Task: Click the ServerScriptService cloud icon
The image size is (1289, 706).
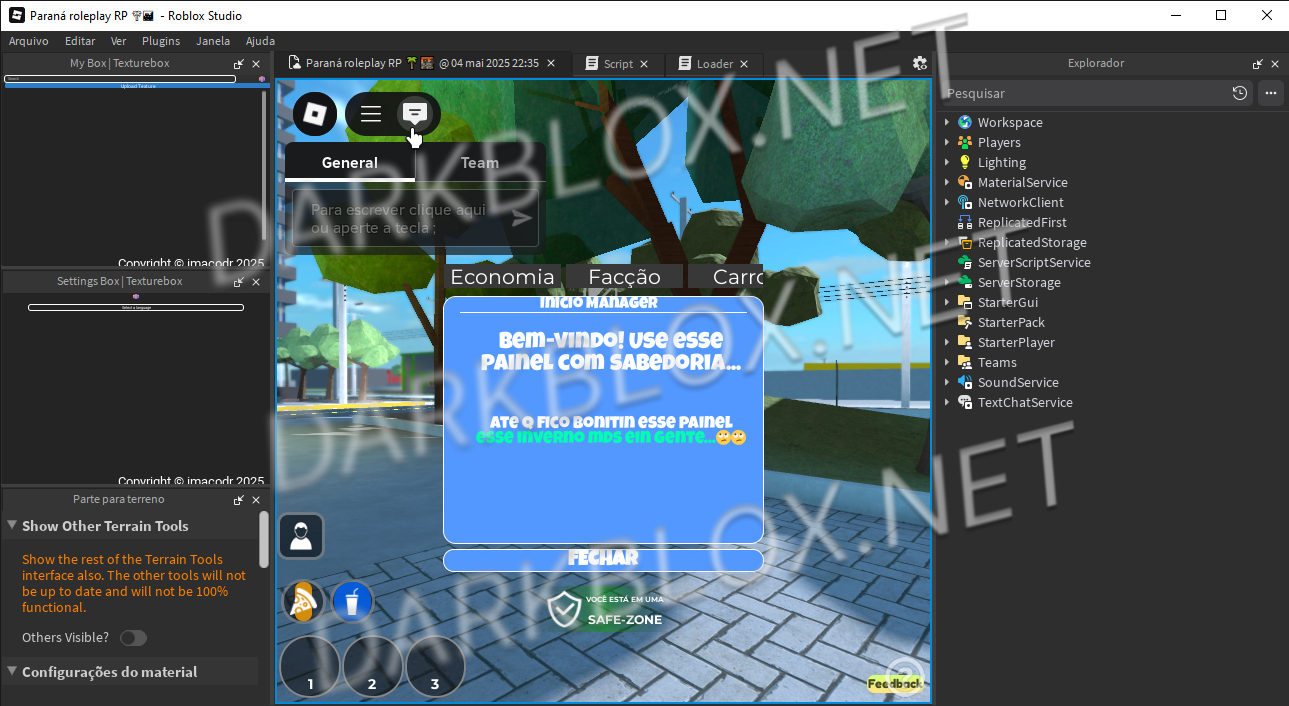Action: [x=965, y=262]
